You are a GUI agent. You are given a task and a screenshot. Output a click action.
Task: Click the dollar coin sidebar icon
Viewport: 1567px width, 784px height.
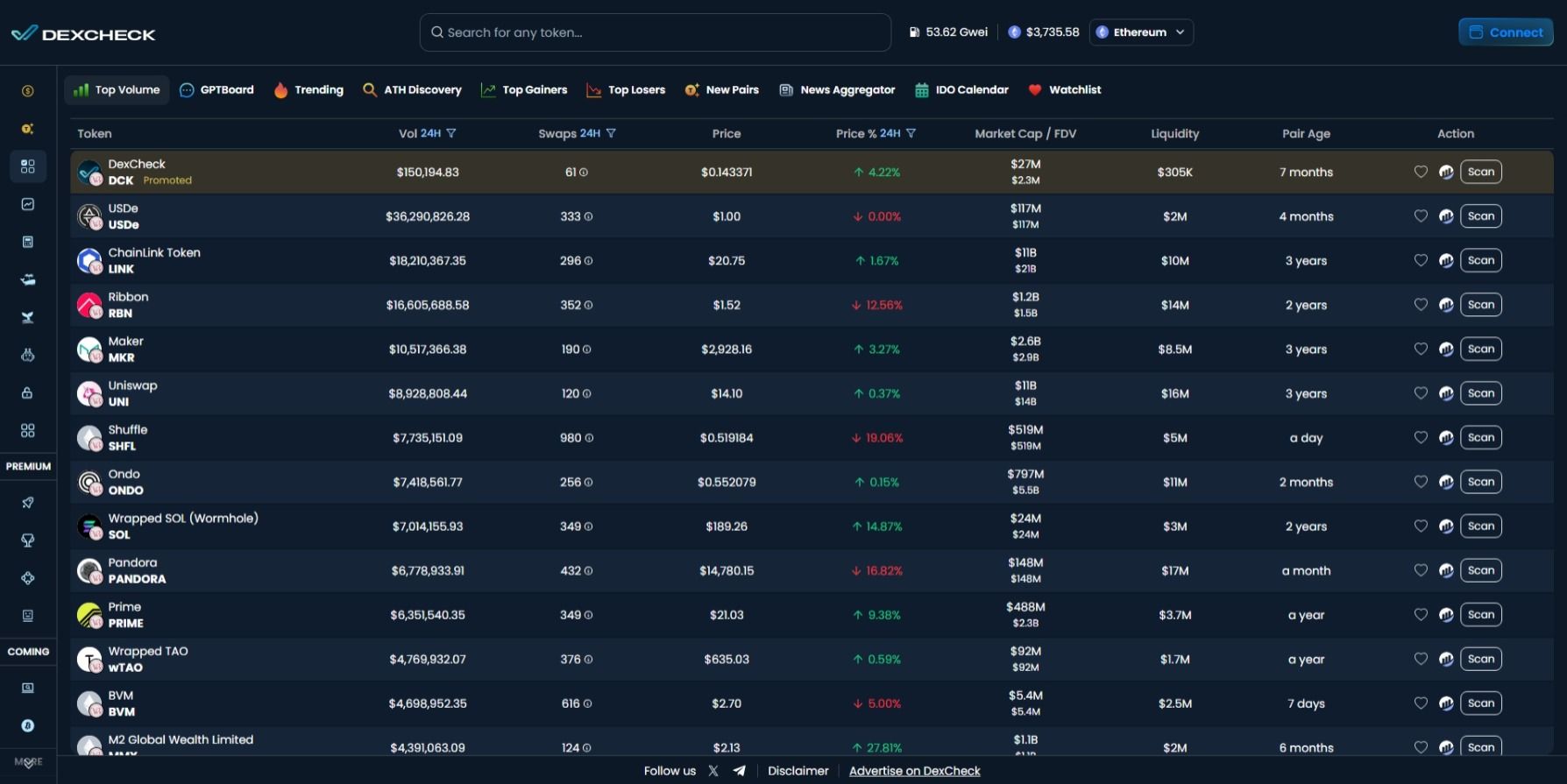(28, 91)
